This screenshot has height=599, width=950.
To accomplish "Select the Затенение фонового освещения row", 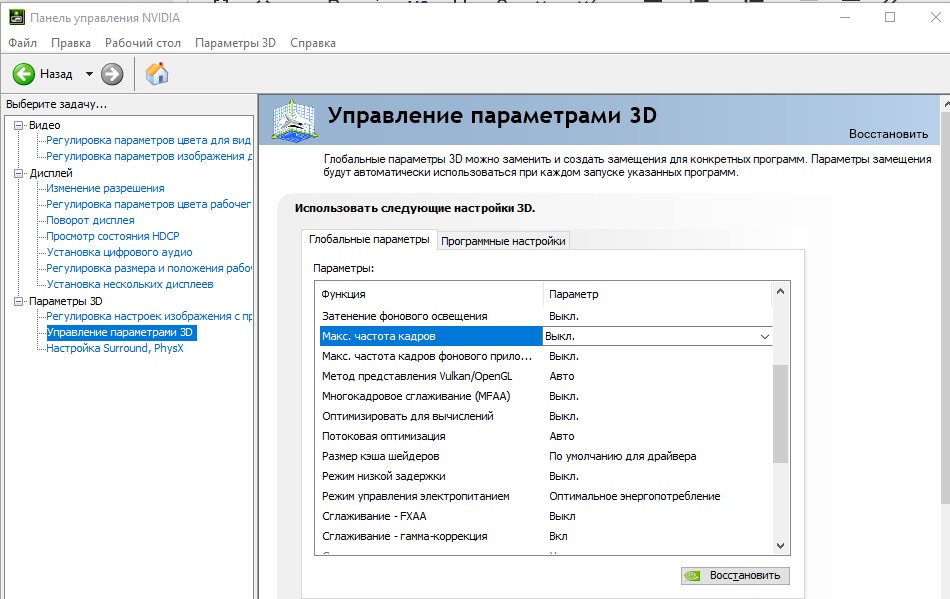I will 545,316.
